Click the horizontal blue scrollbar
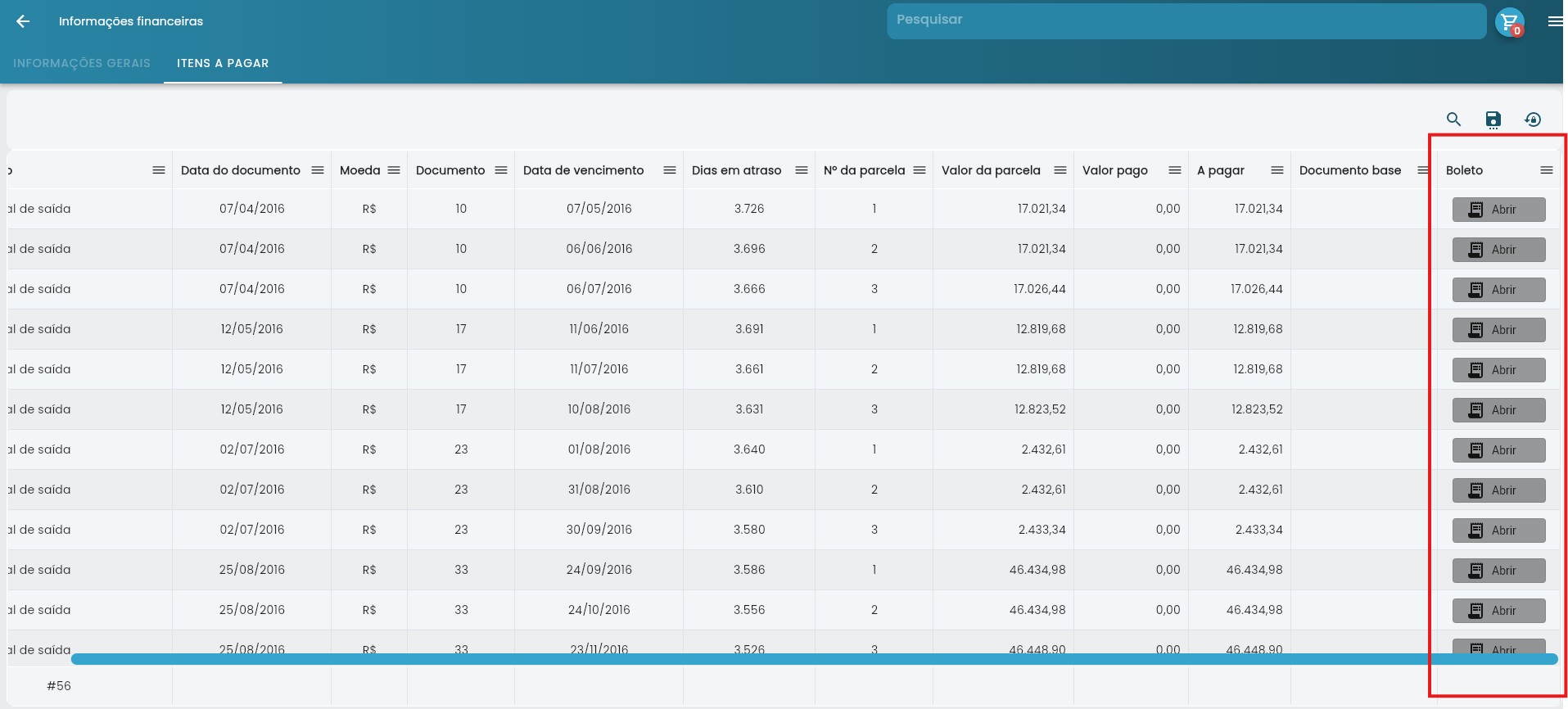The image size is (1568, 709). [x=814, y=659]
